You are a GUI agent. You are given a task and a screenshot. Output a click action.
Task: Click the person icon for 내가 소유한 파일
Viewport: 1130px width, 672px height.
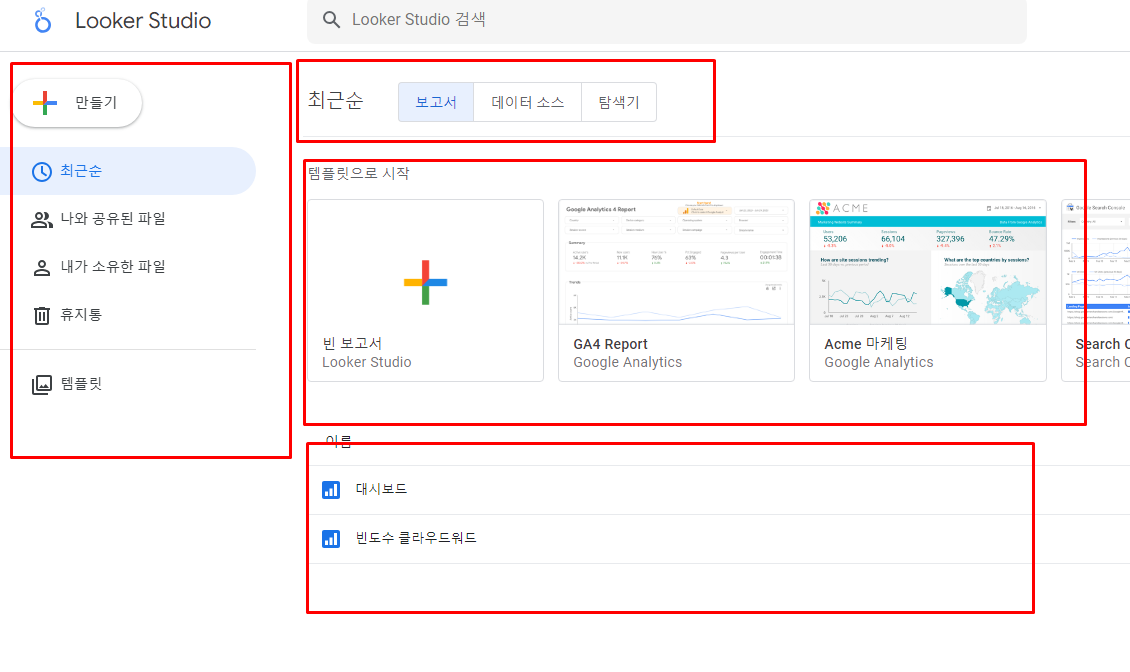42,268
